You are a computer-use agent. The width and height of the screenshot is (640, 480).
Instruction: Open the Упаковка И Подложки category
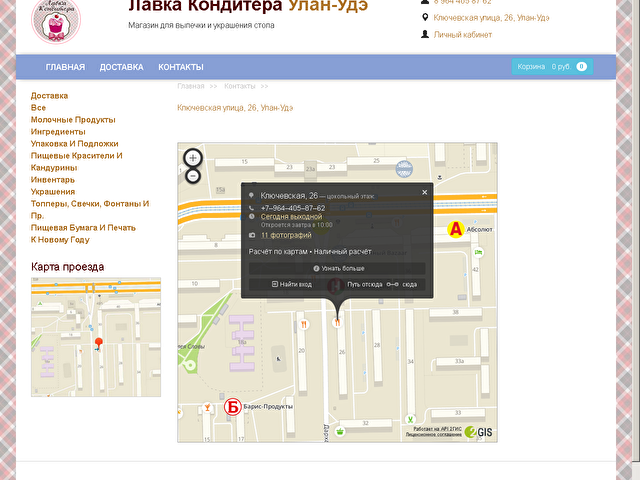click(75, 144)
